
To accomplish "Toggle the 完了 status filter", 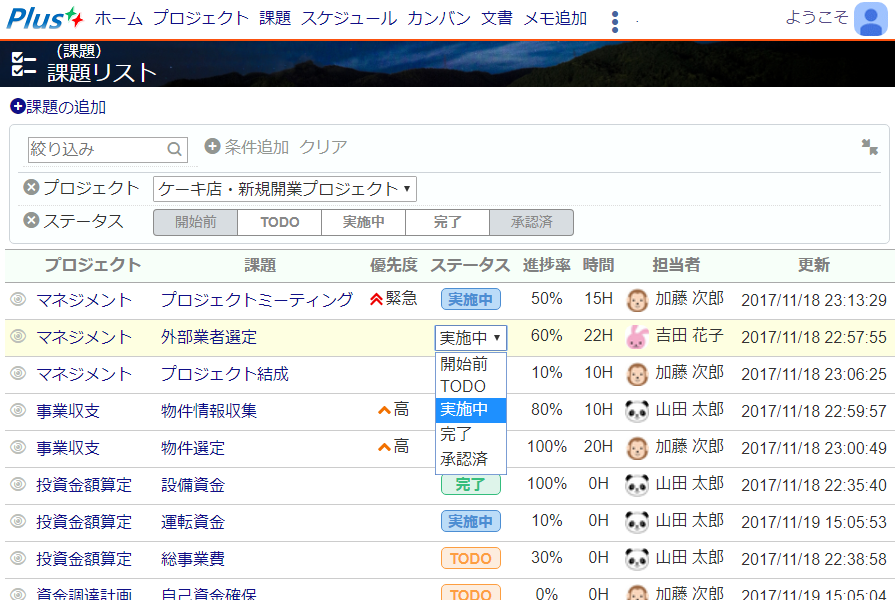I will coord(447,222).
